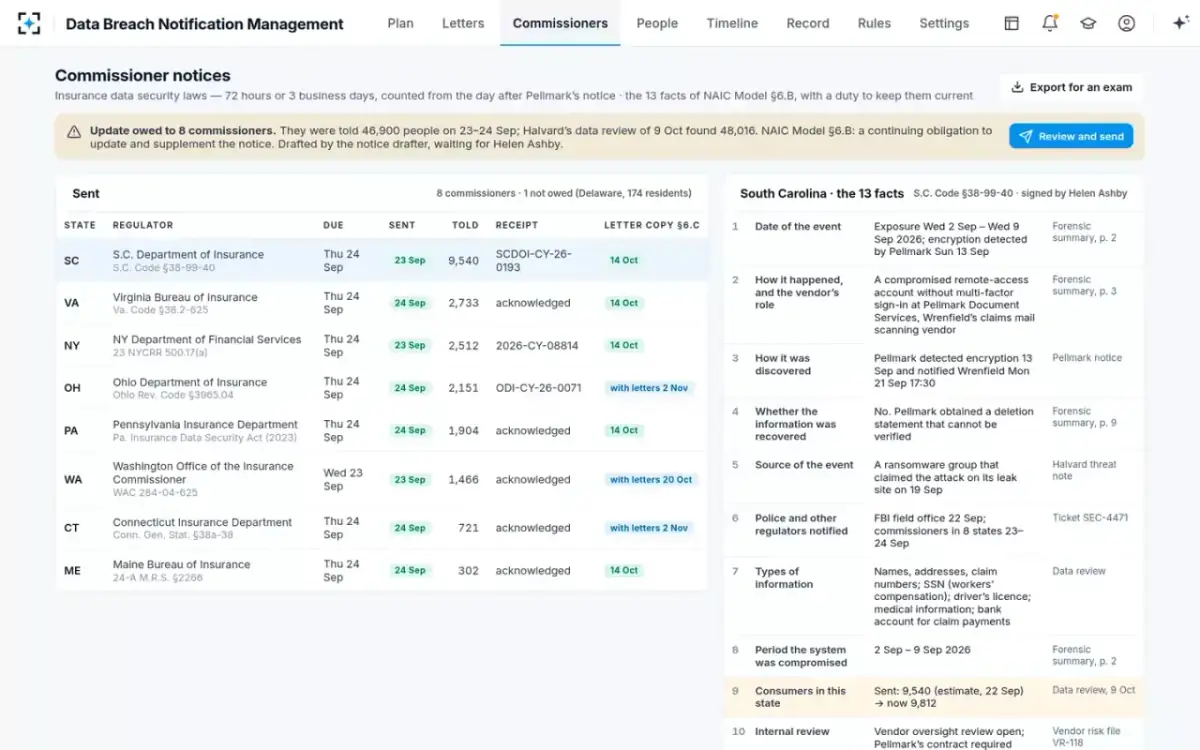Viewport: 1200px width, 750px height.
Task: Click the 'Internal review' fact row
Action: pos(934,735)
